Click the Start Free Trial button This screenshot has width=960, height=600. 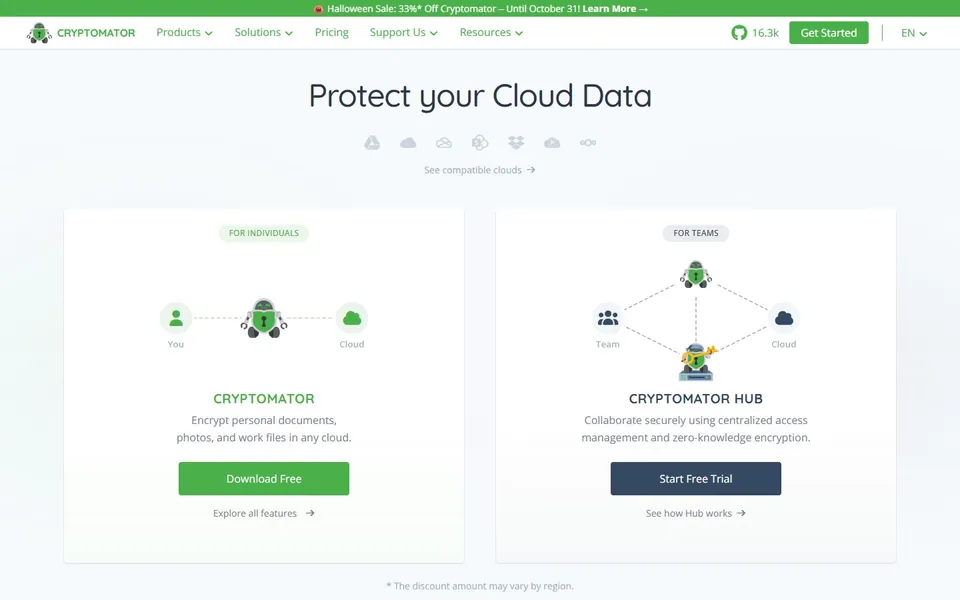click(x=696, y=479)
